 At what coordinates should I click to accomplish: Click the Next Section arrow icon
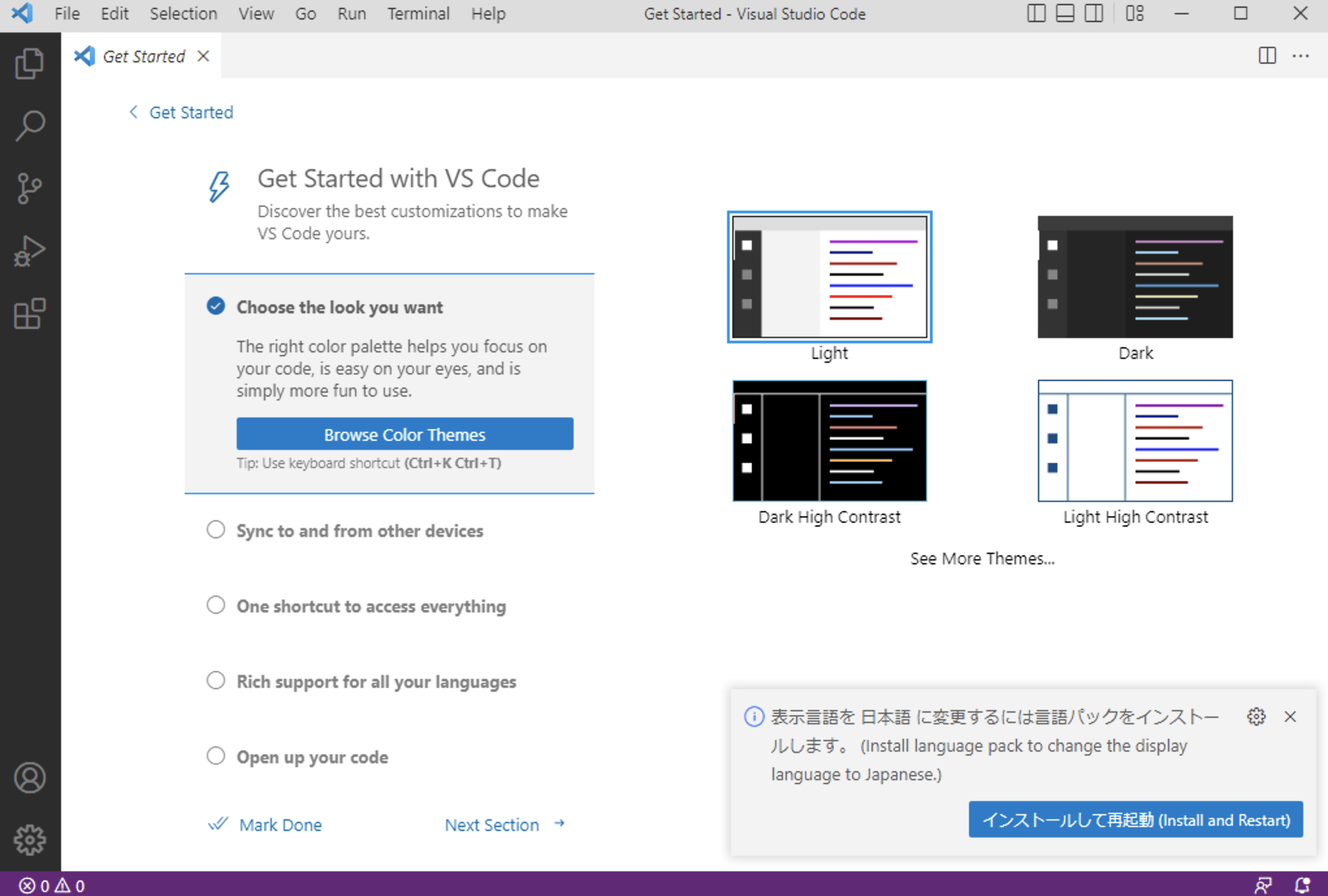tap(559, 824)
